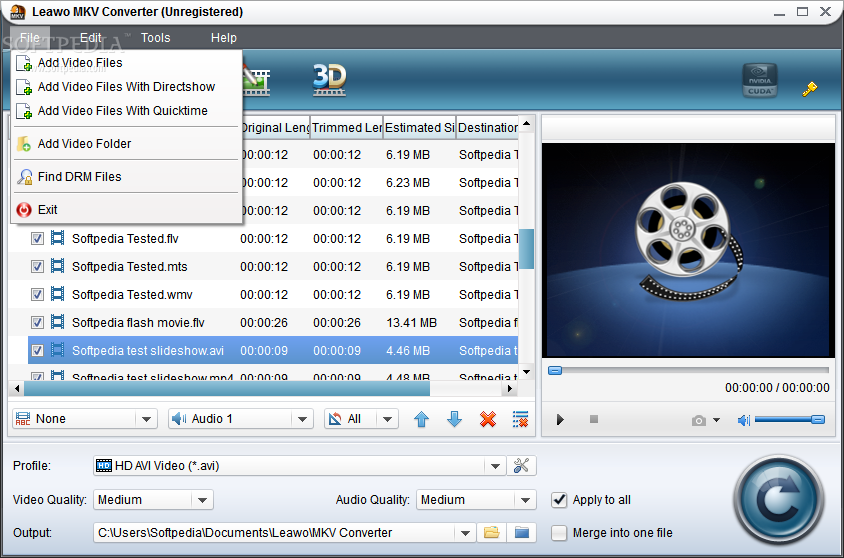Open the Tools menu

coord(156,38)
